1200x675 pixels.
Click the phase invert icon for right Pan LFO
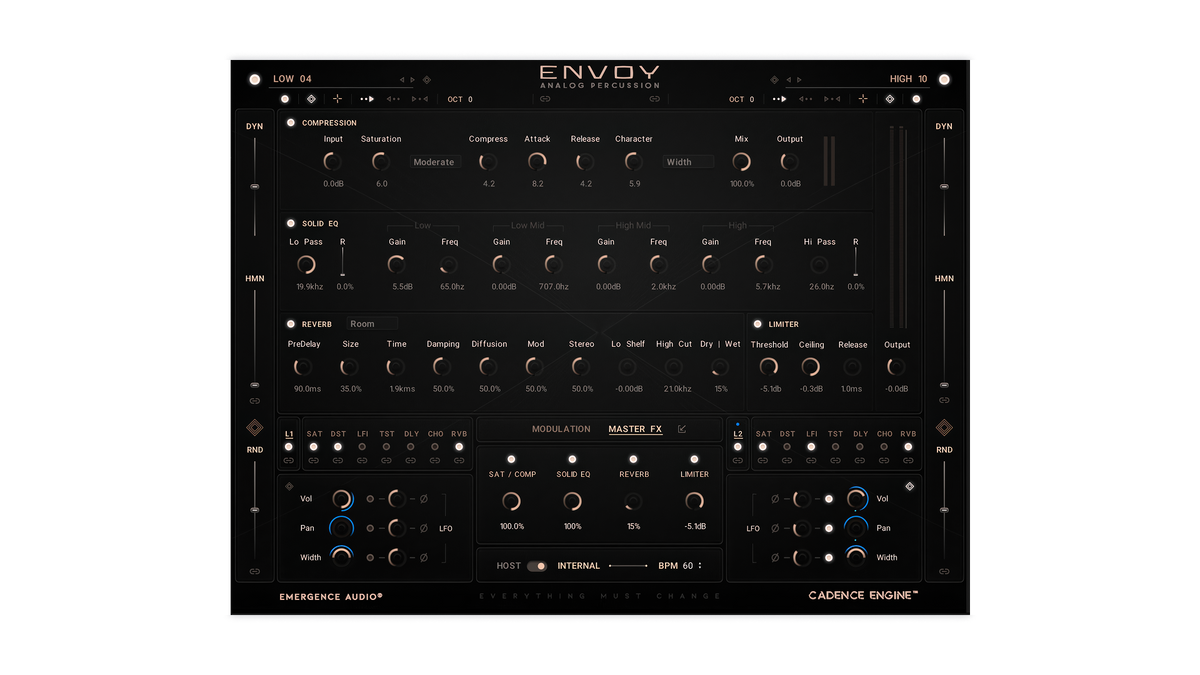pyautogui.click(x=775, y=528)
